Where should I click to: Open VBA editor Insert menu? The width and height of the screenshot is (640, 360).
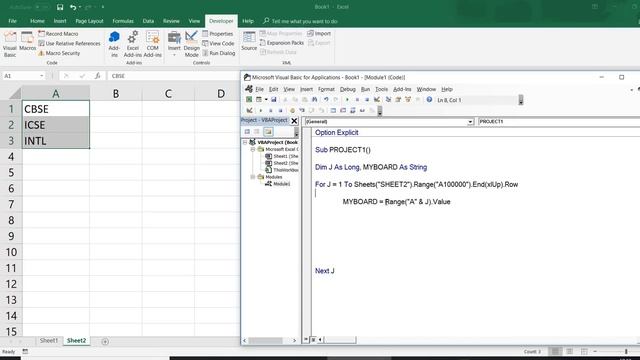click(306, 89)
